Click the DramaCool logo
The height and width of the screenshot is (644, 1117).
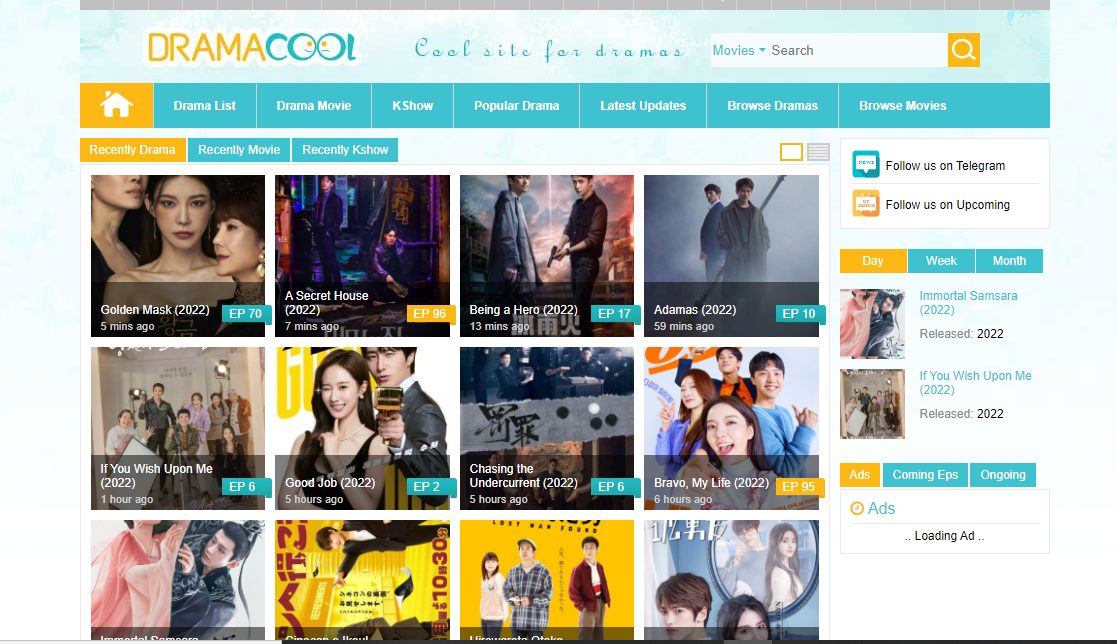251,48
